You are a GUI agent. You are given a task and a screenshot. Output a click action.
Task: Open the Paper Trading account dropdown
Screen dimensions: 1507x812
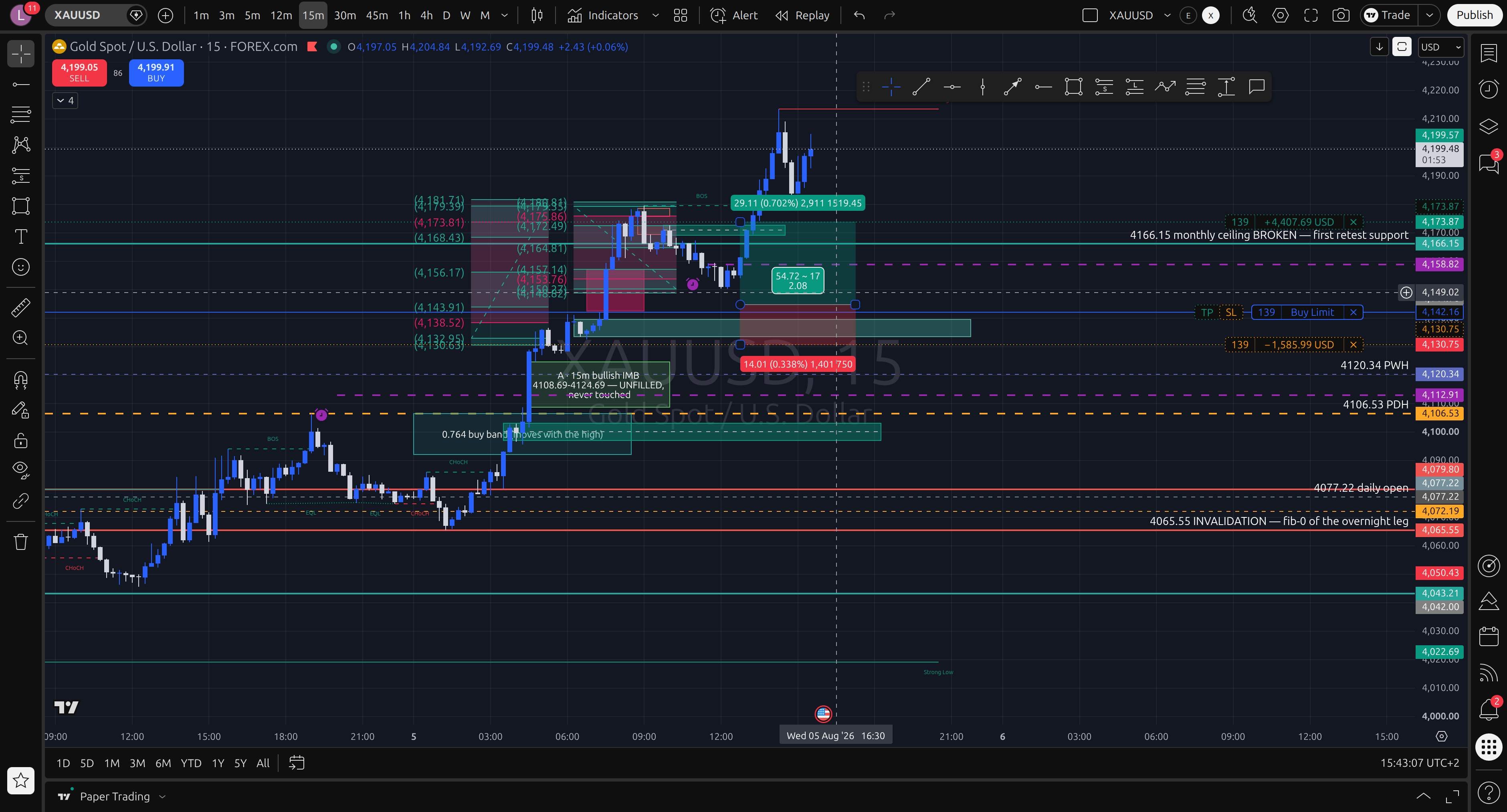[113, 796]
